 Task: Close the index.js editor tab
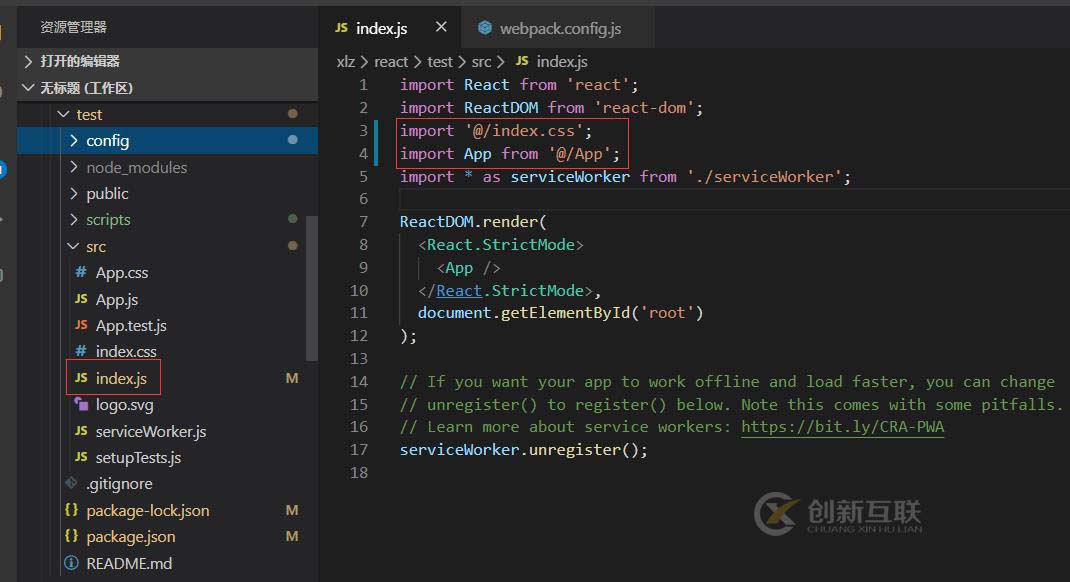(441, 28)
